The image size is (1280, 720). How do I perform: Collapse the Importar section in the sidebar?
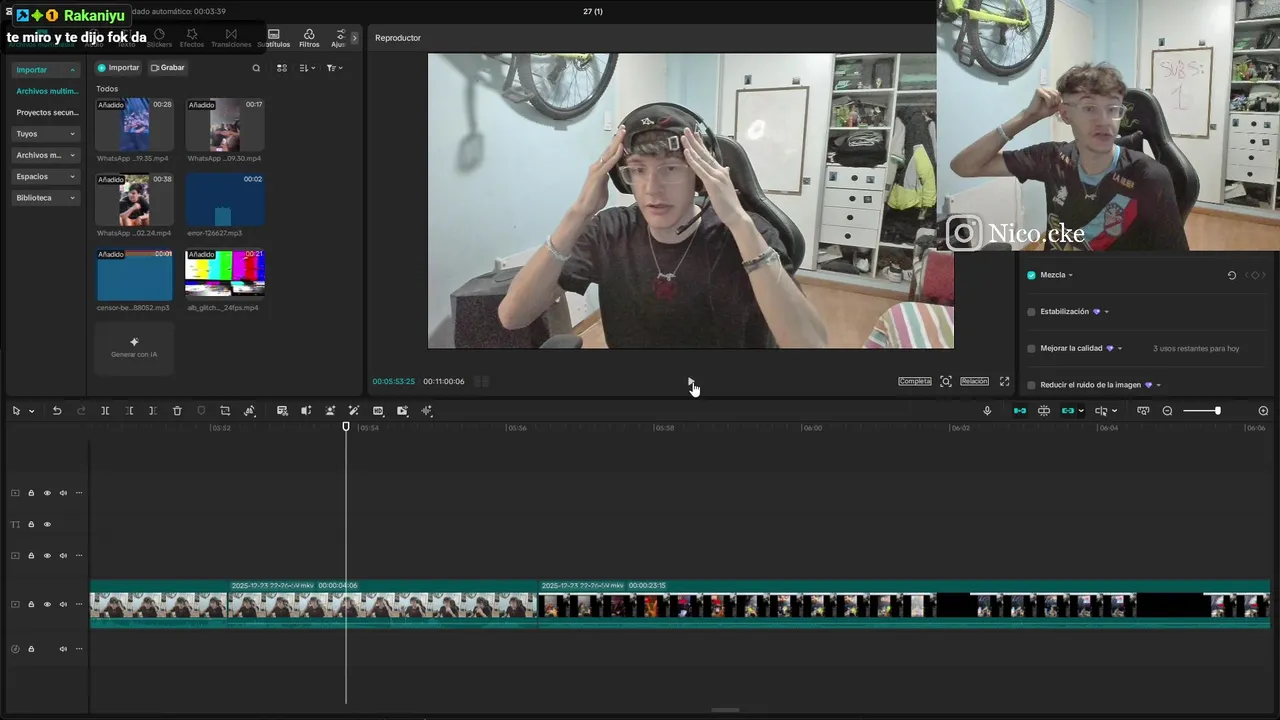(x=72, y=70)
